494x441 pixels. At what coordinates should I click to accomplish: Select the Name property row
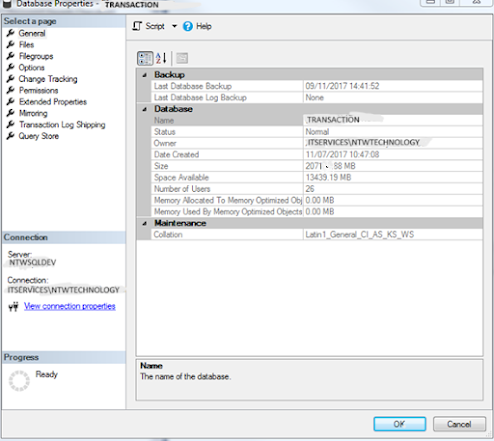pyautogui.click(x=317, y=120)
